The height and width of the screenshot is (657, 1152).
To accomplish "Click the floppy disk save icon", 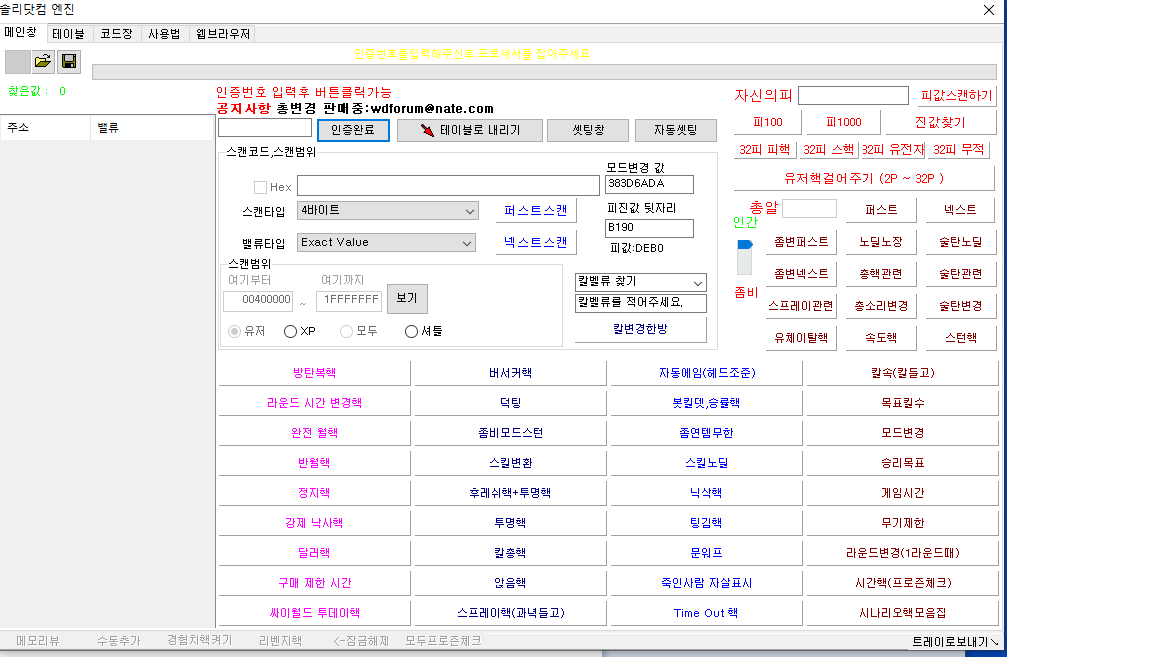I will (x=69, y=62).
